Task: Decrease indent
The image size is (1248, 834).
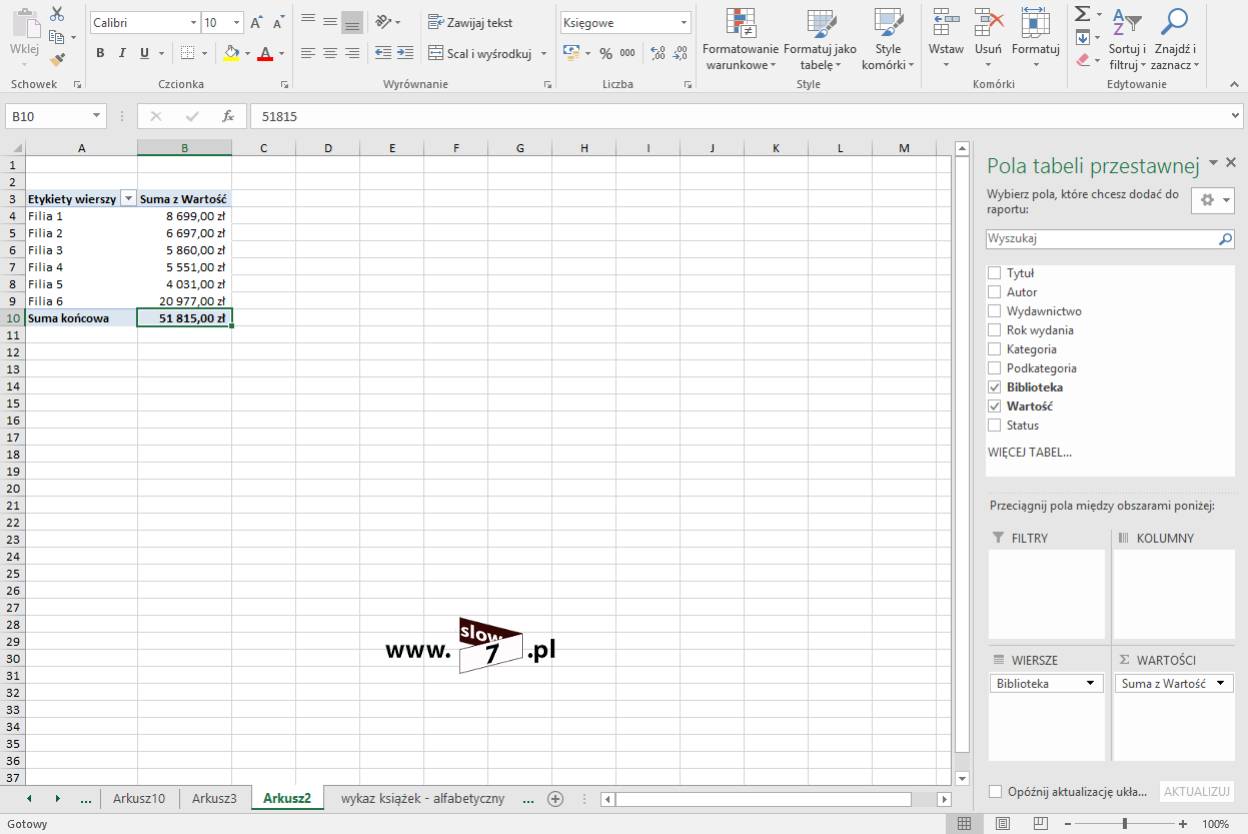Action: click(383, 53)
